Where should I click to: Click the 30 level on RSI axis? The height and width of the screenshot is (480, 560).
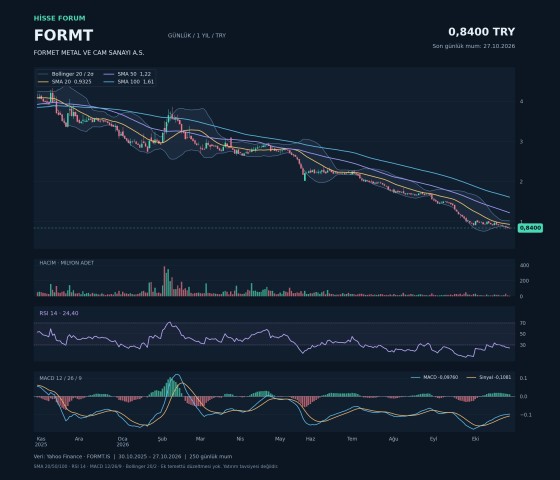(x=523, y=345)
